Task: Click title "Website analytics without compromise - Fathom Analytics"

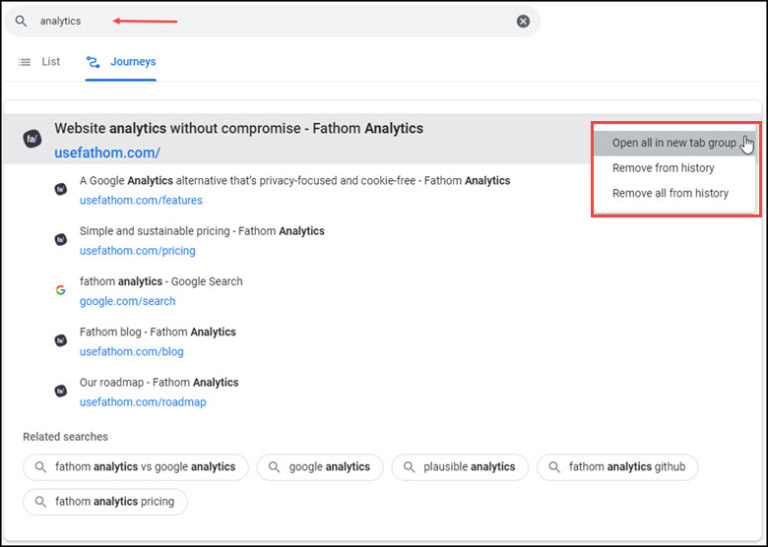Action: point(239,128)
